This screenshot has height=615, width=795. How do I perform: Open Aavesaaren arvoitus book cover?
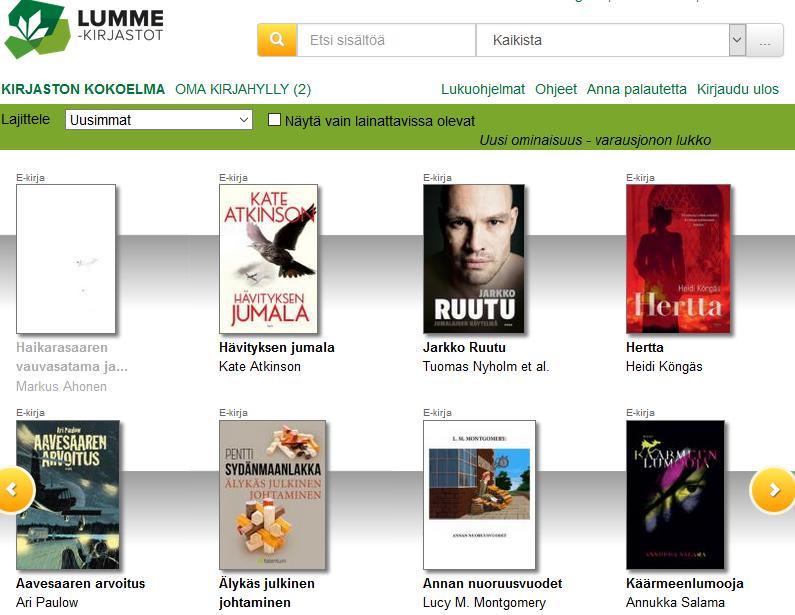pyautogui.click(x=68, y=495)
